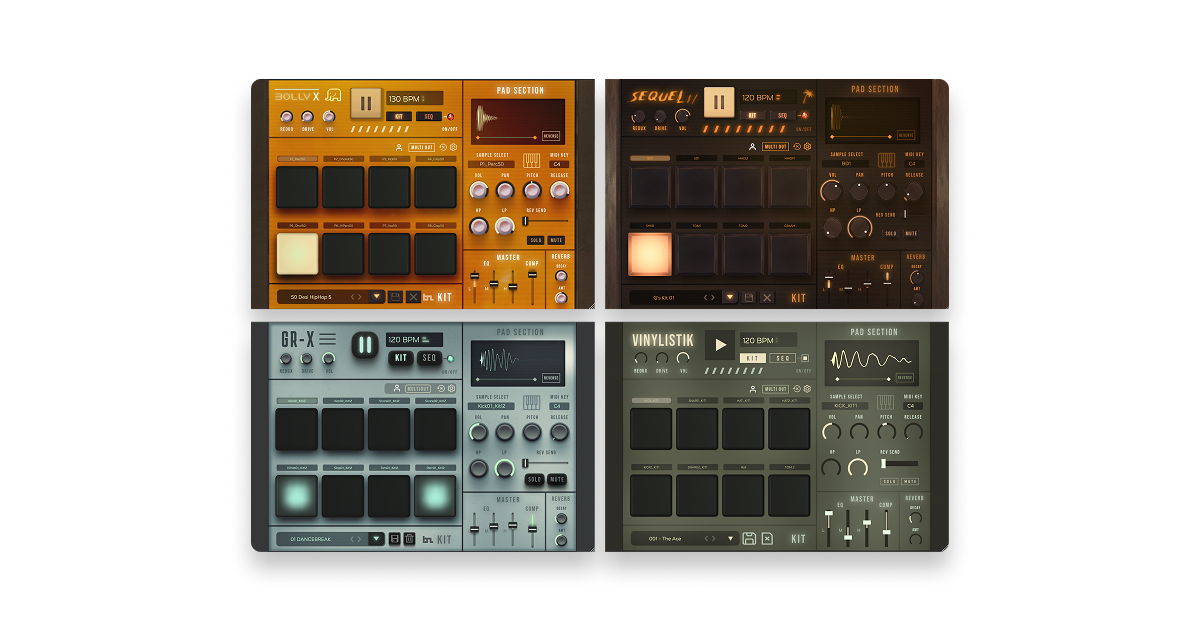
Task: Click the Mute button in GR-X
Action: click(557, 479)
